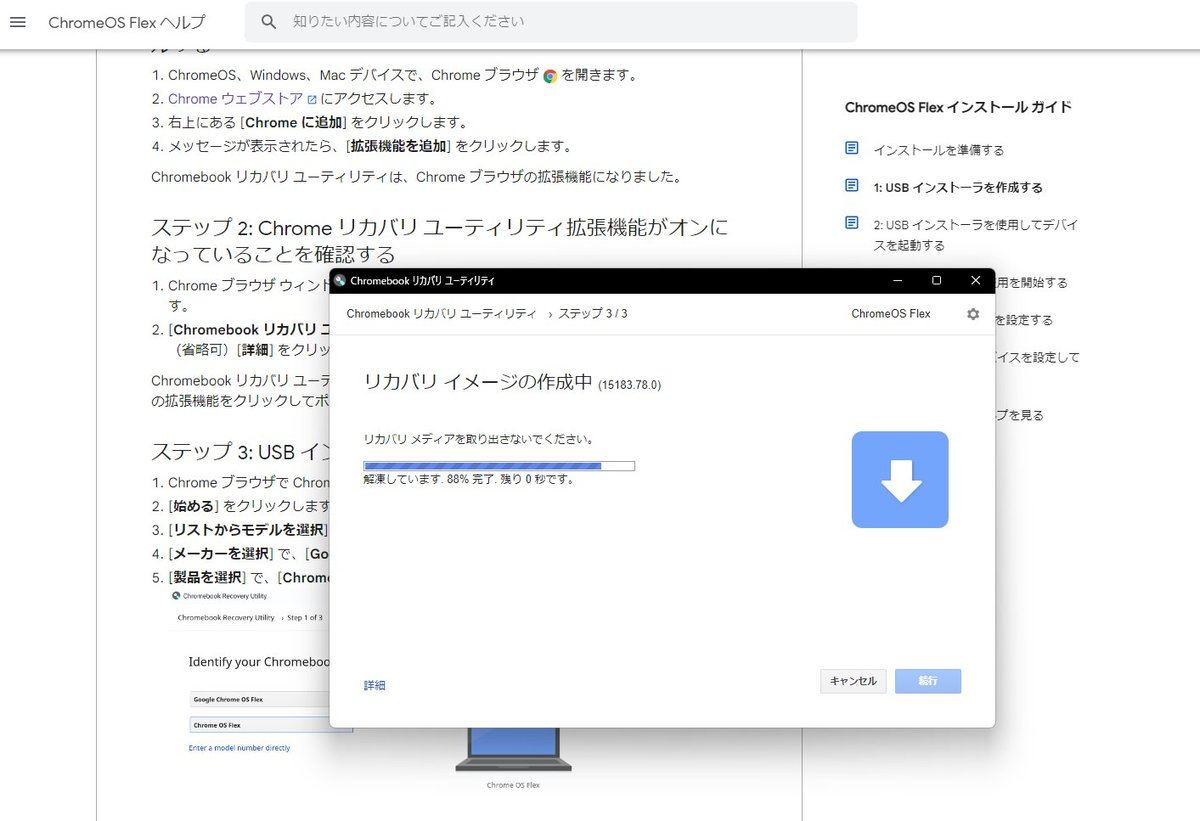Open the help page hamburger menu
Viewport: 1200px width, 821px height.
coord(17,22)
